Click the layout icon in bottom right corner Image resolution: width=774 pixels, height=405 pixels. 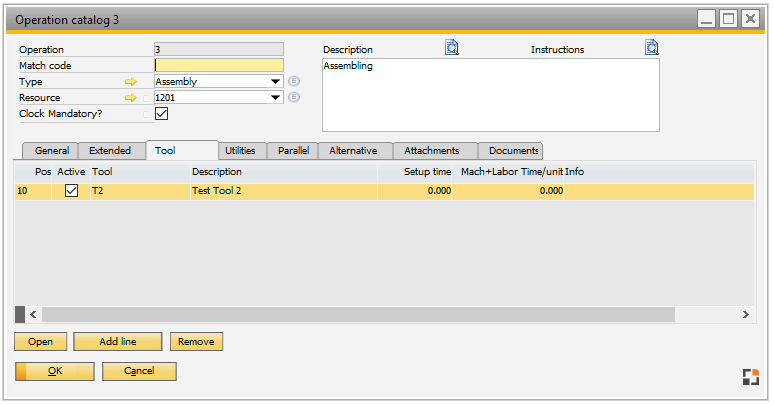pyautogui.click(x=750, y=376)
